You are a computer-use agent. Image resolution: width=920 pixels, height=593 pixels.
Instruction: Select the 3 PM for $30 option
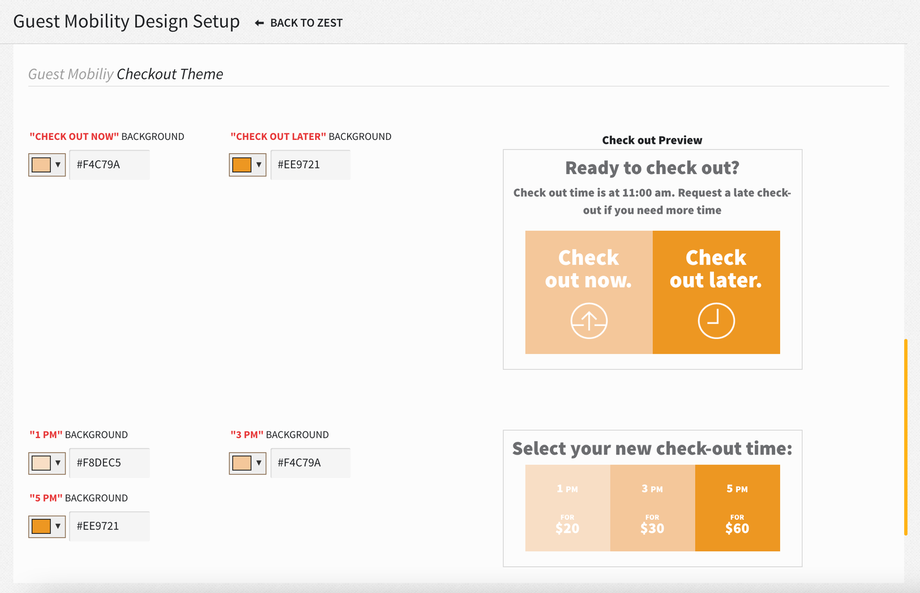pyautogui.click(x=652, y=508)
